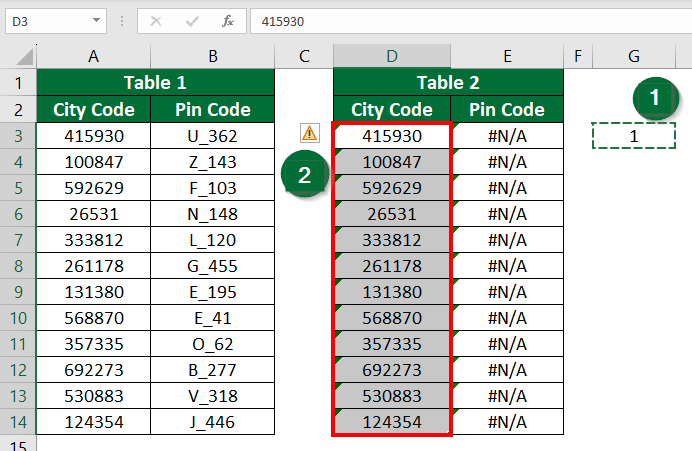This screenshot has height=451, width=692.
Task: Select cell A13 containing 530883
Action: tap(94, 396)
